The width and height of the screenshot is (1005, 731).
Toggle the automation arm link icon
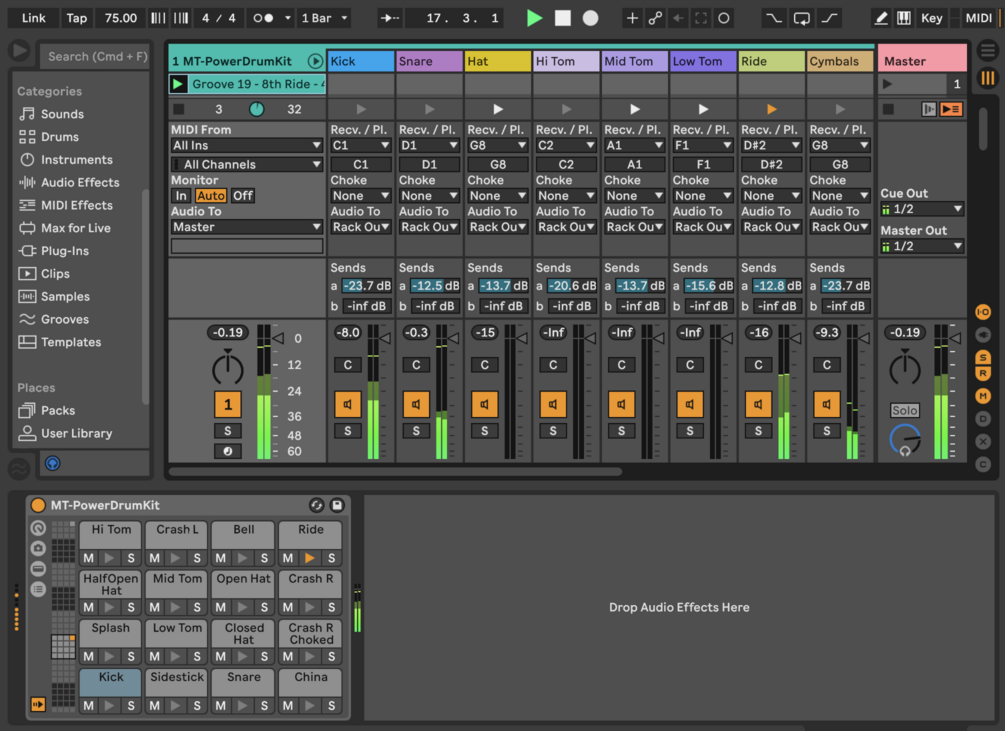(655, 18)
